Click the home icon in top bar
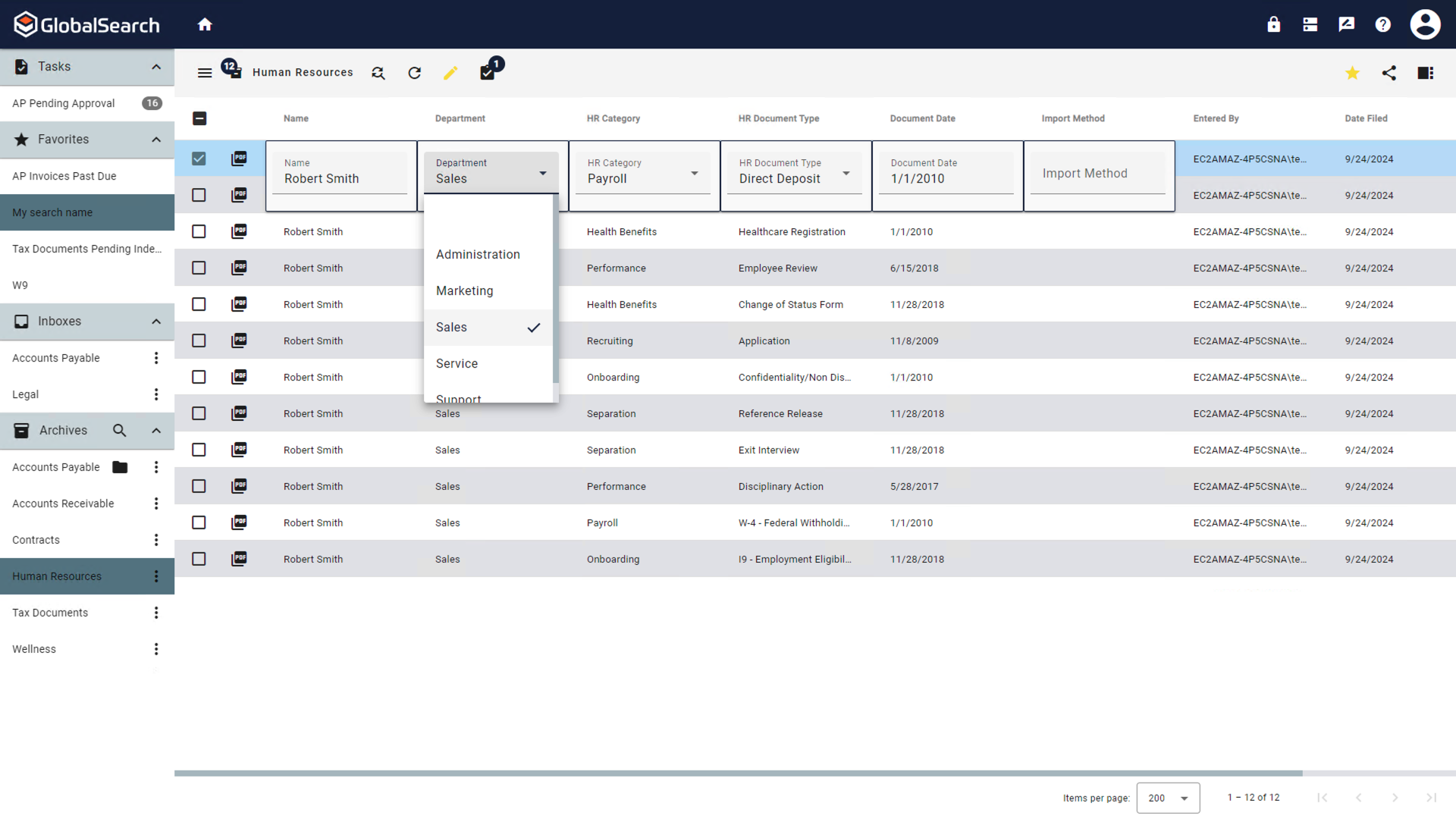 [205, 24]
